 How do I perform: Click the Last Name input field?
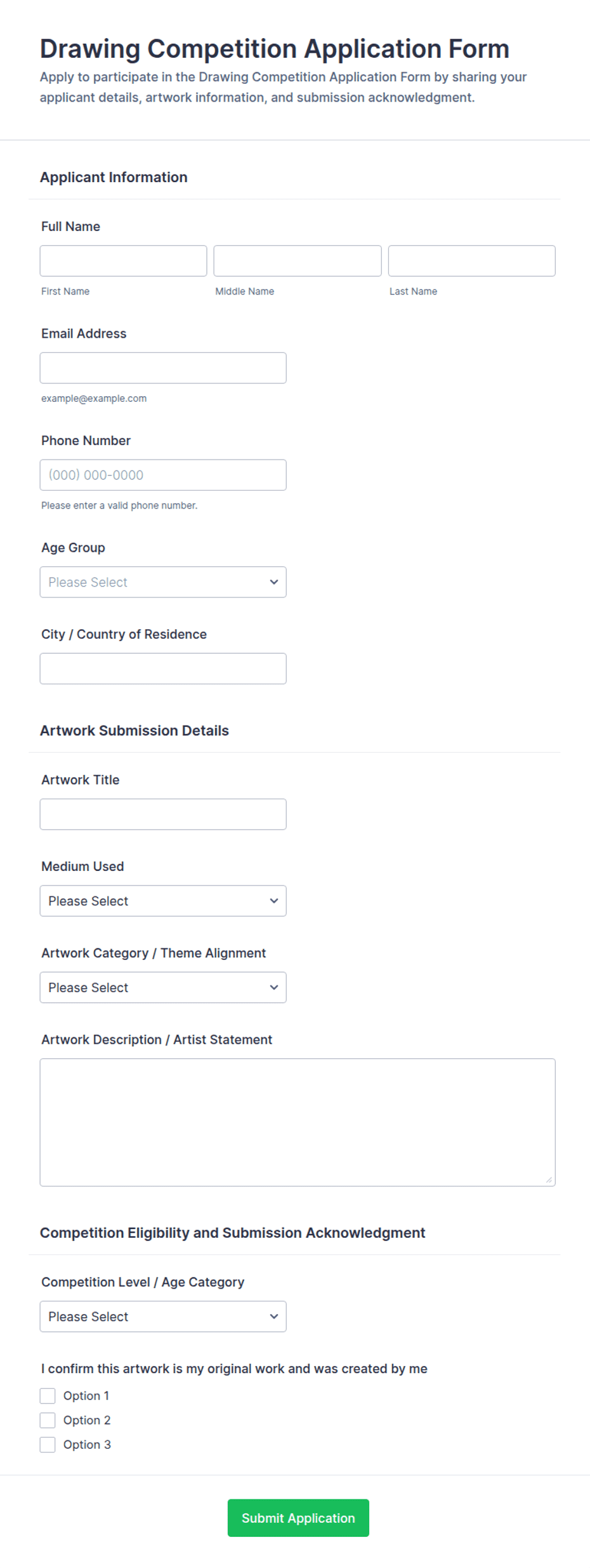pyautogui.click(x=471, y=261)
